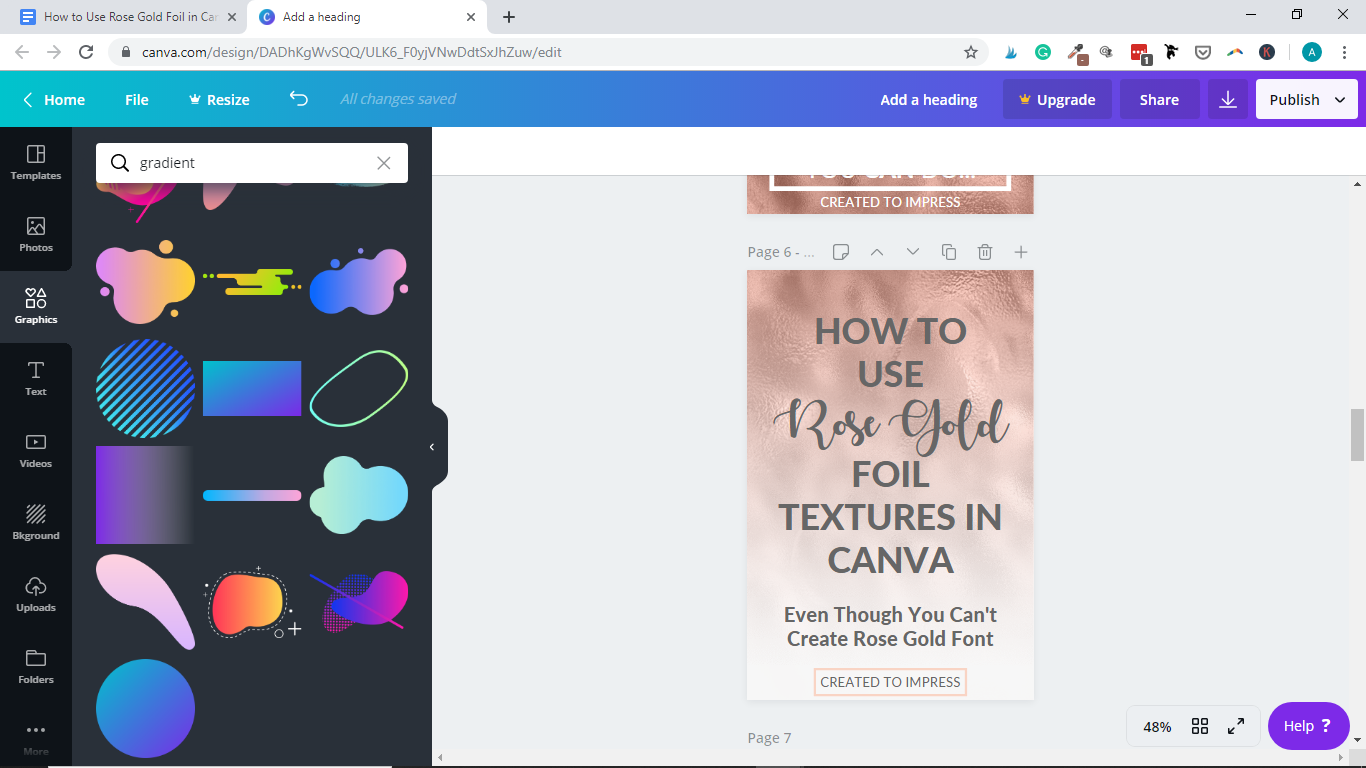
Task: Insert the green outlined oval graphic
Action: click(359, 388)
